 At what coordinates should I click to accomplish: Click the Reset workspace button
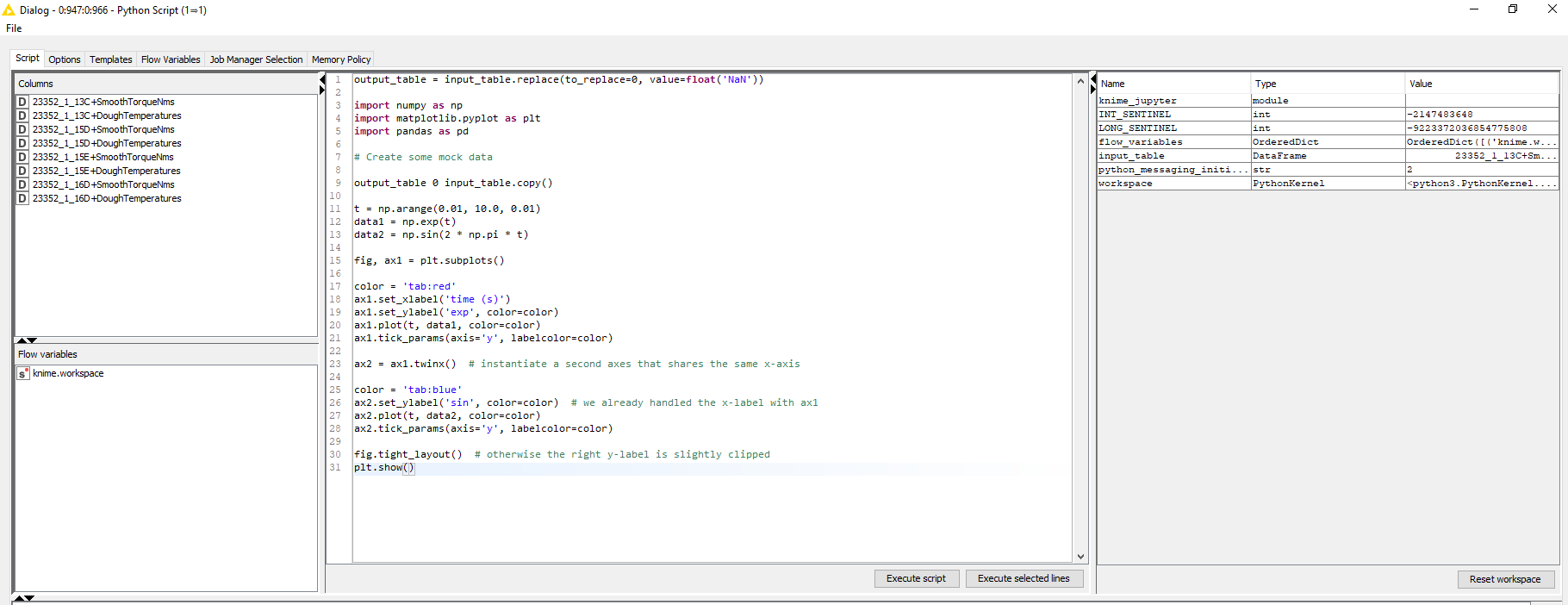1505,579
